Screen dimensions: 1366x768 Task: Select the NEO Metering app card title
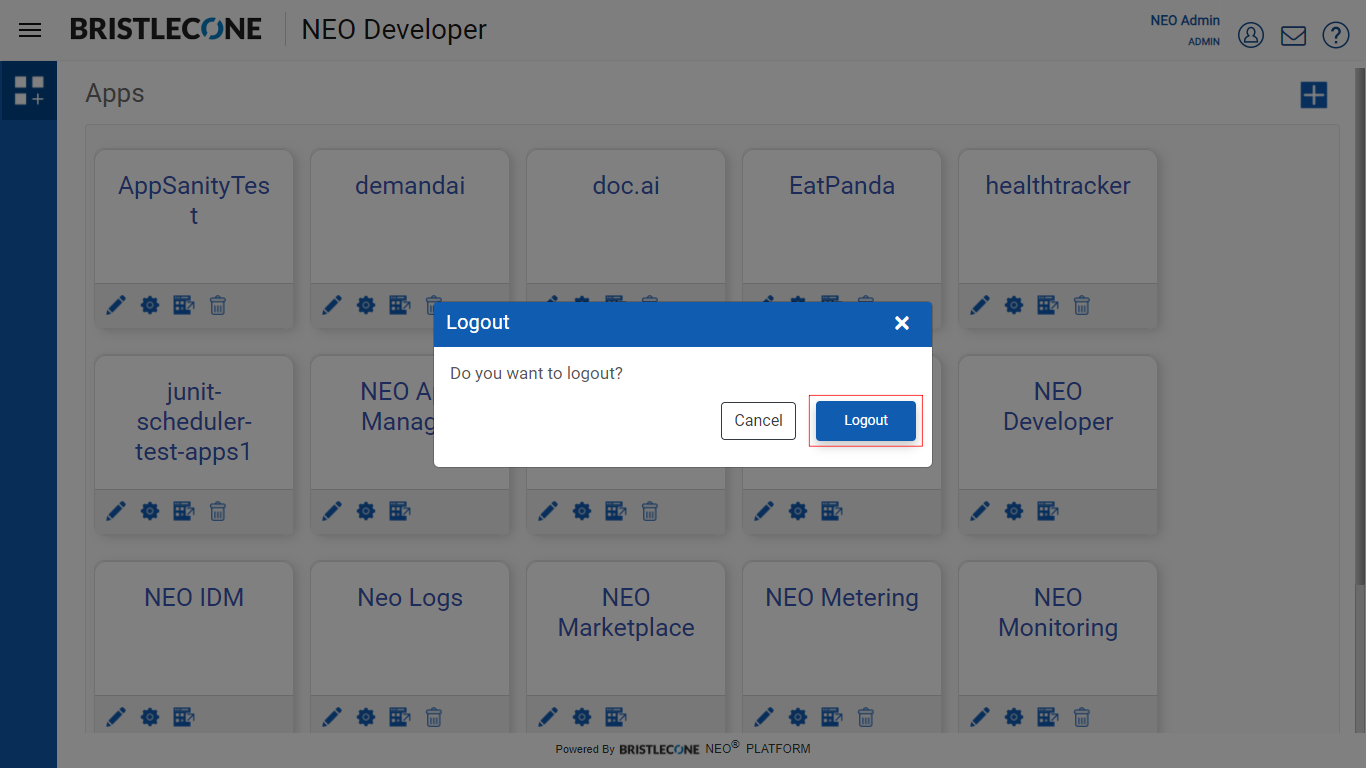click(x=842, y=597)
